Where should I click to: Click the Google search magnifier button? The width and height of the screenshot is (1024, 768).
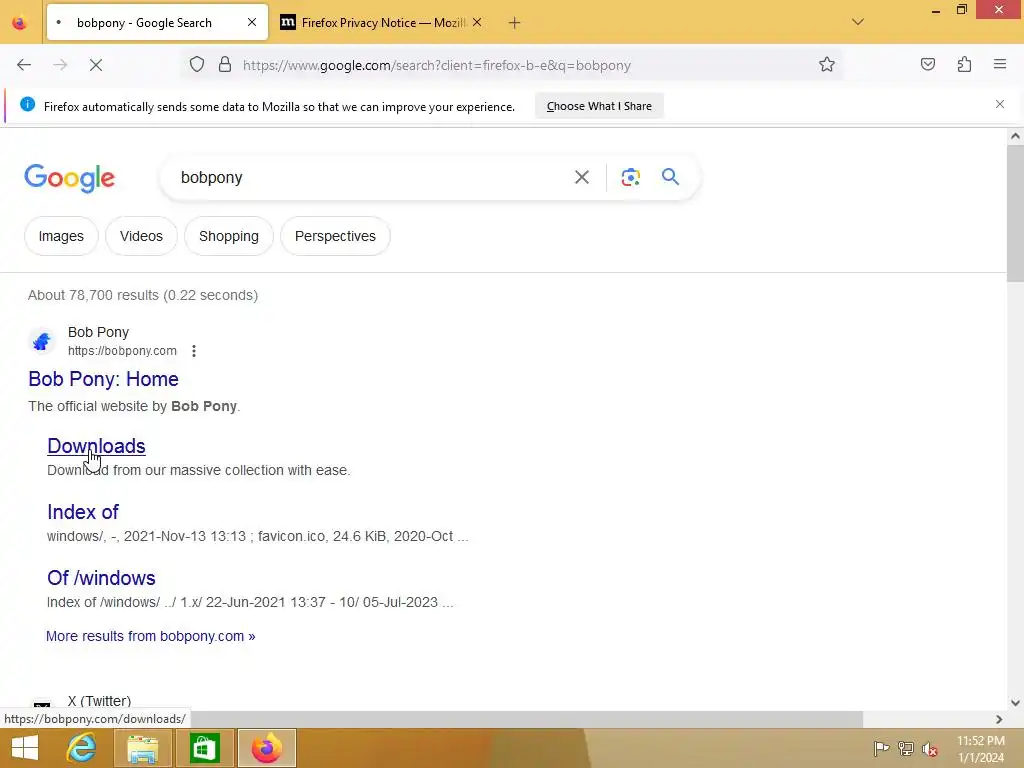point(670,176)
